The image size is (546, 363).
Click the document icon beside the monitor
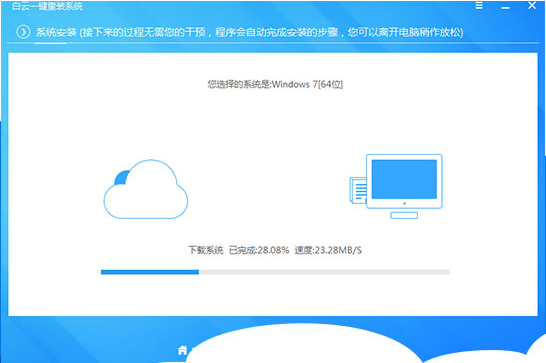click(358, 190)
